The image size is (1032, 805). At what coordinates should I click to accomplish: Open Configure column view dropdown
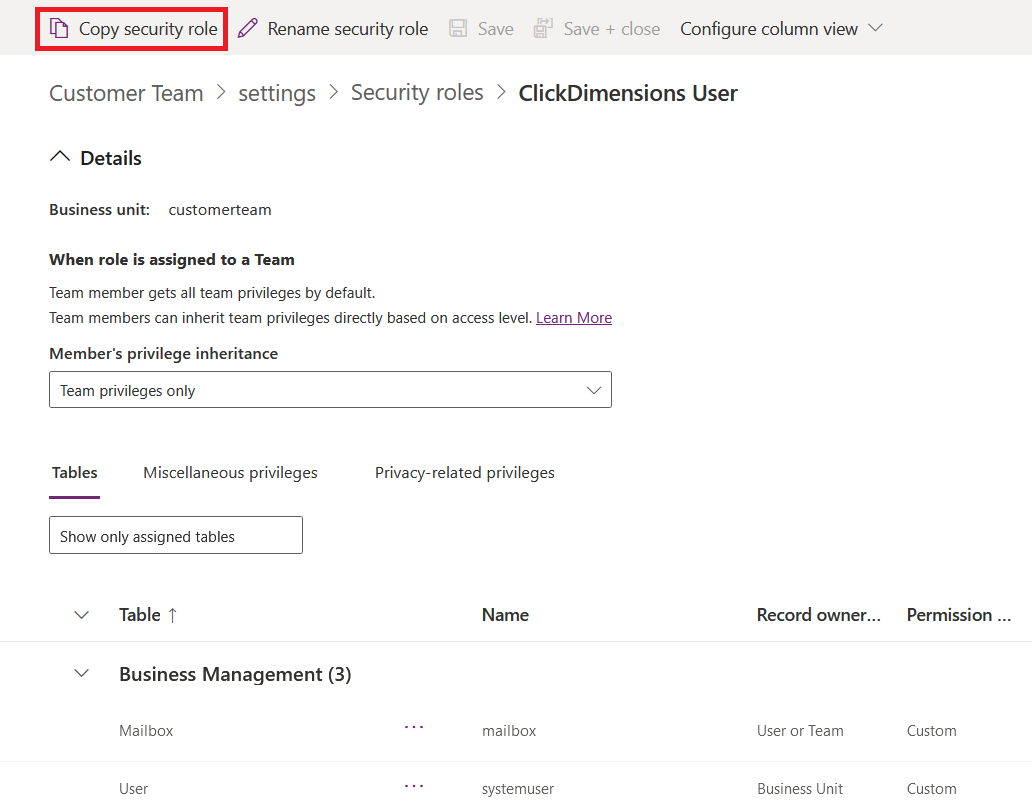[x=781, y=29]
